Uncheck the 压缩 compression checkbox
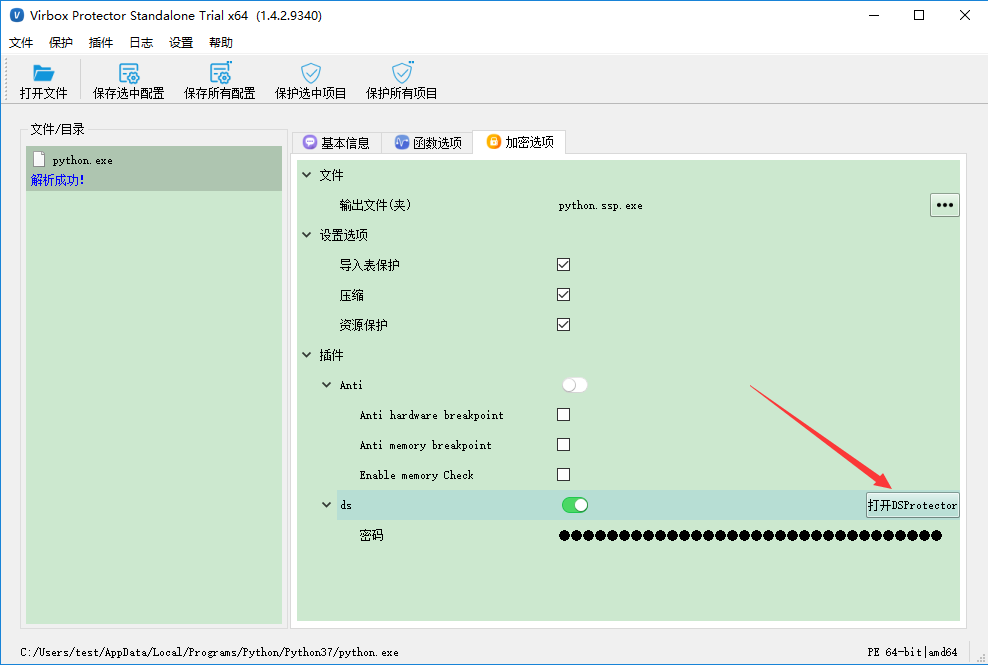 point(563,294)
